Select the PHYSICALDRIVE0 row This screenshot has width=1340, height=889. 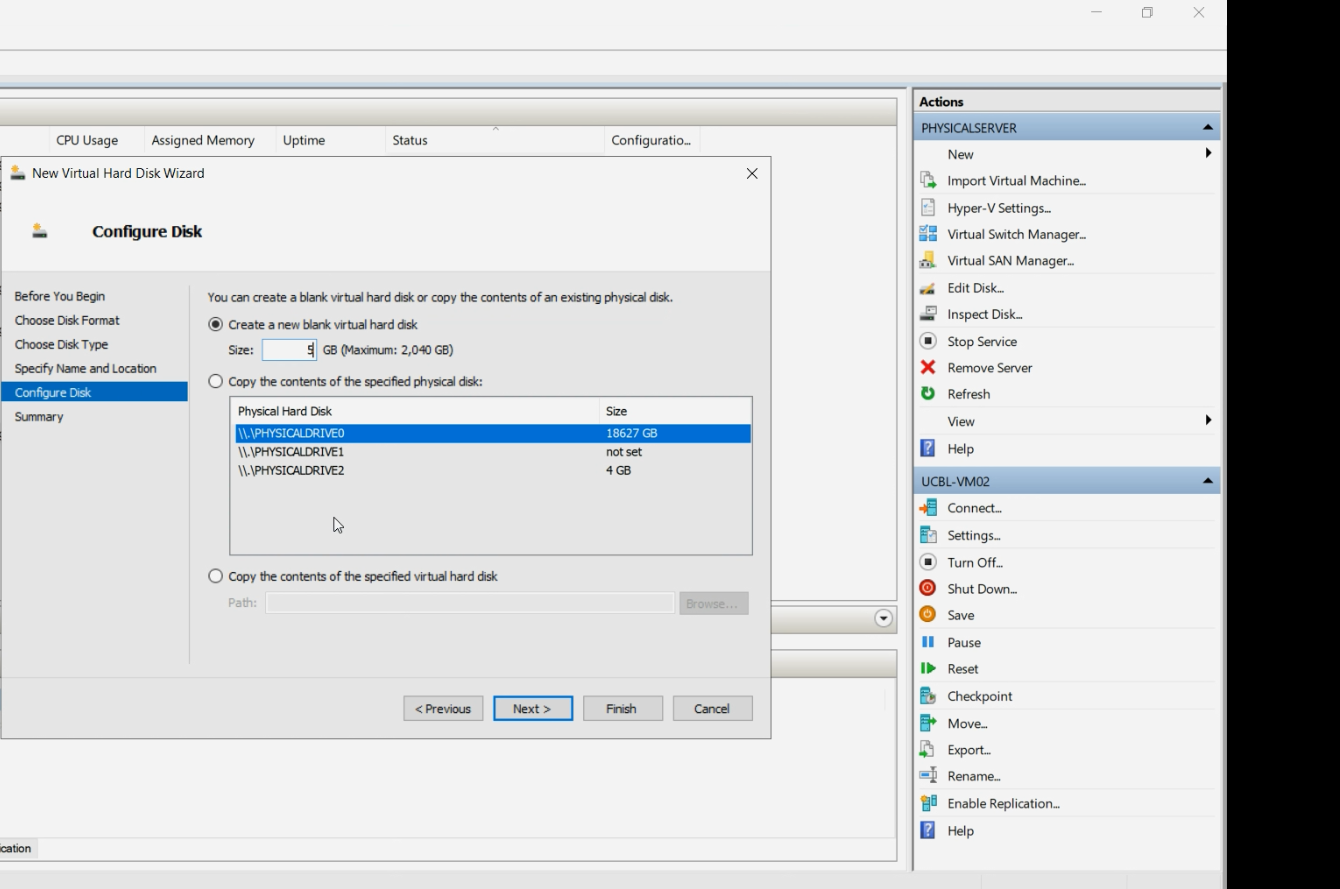[493, 433]
